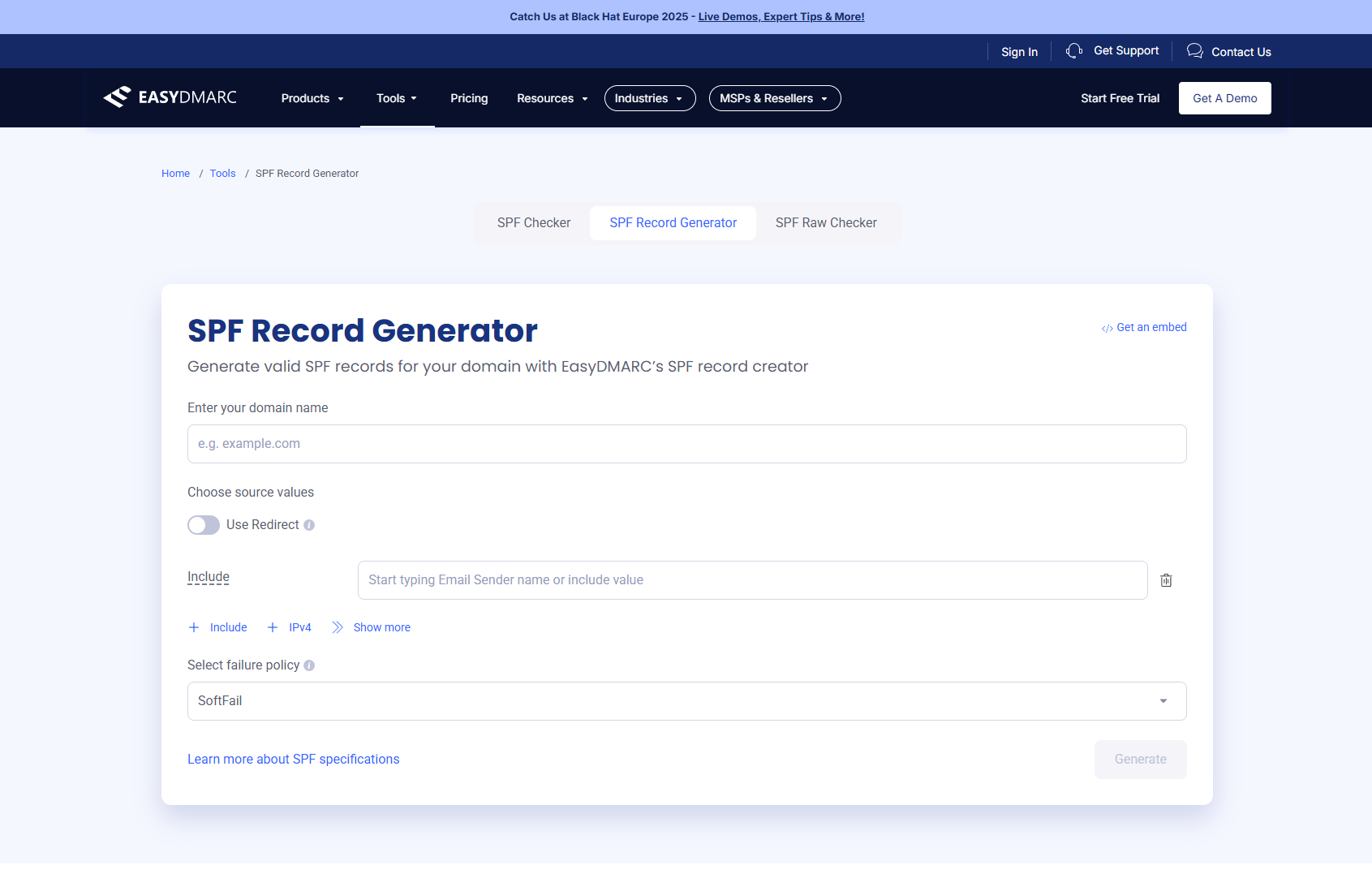Click the plus icon to add an Include
Image resolution: width=1372 pixels, height=874 pixels.
pyautogui.click(x=194, y=626)
